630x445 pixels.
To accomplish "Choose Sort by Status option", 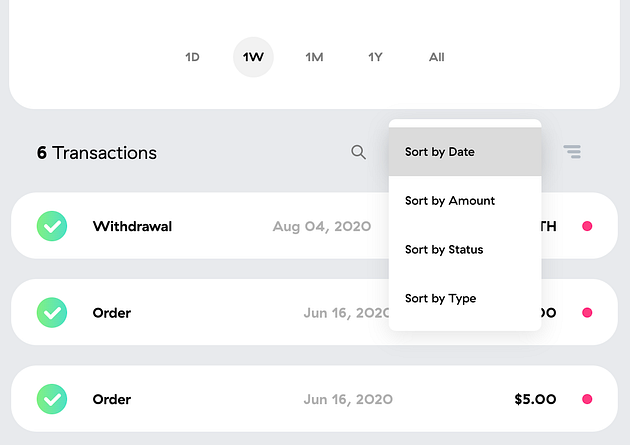I will tap(465, 249).
